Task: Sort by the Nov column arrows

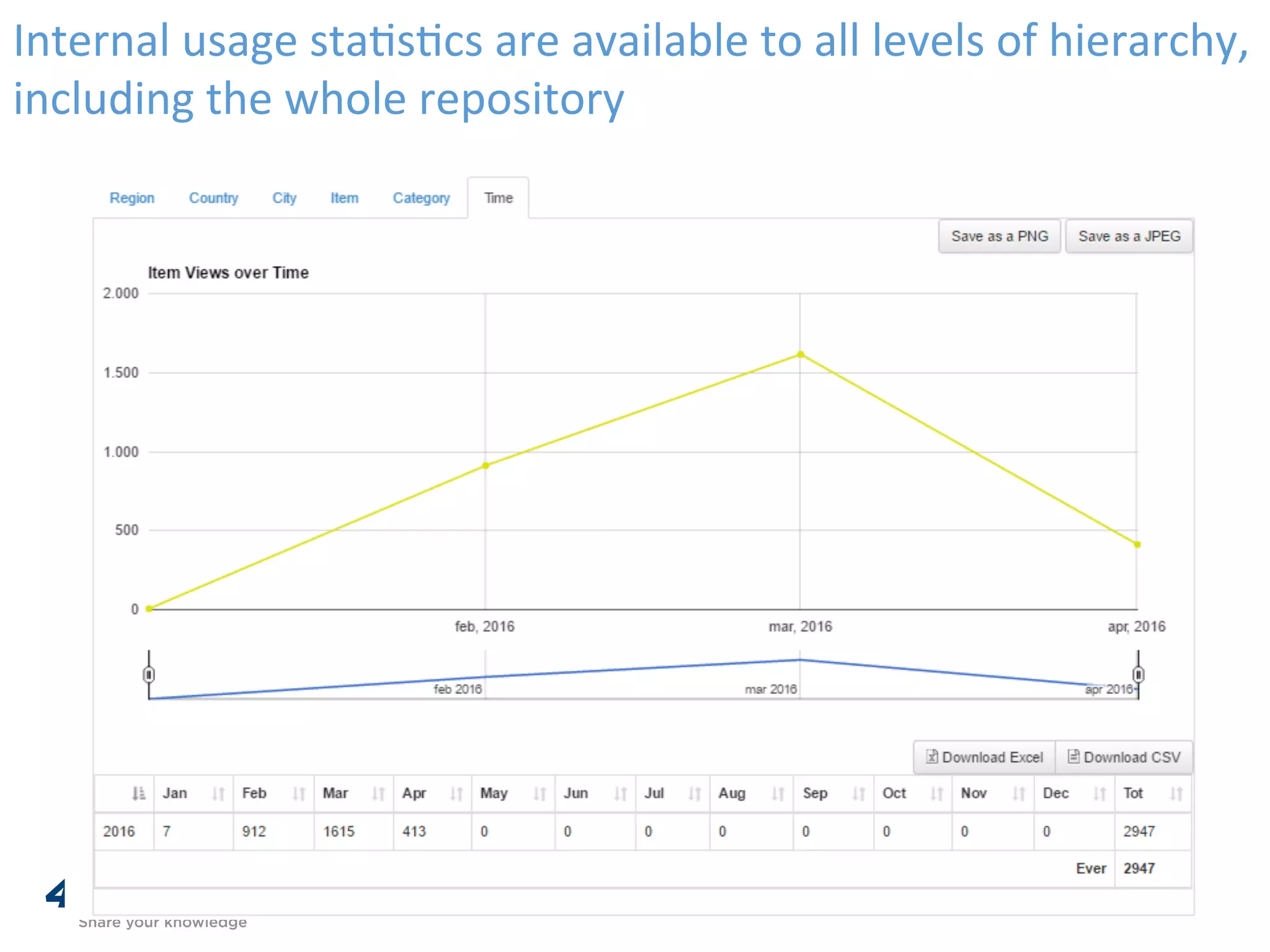Action: 1018,794
